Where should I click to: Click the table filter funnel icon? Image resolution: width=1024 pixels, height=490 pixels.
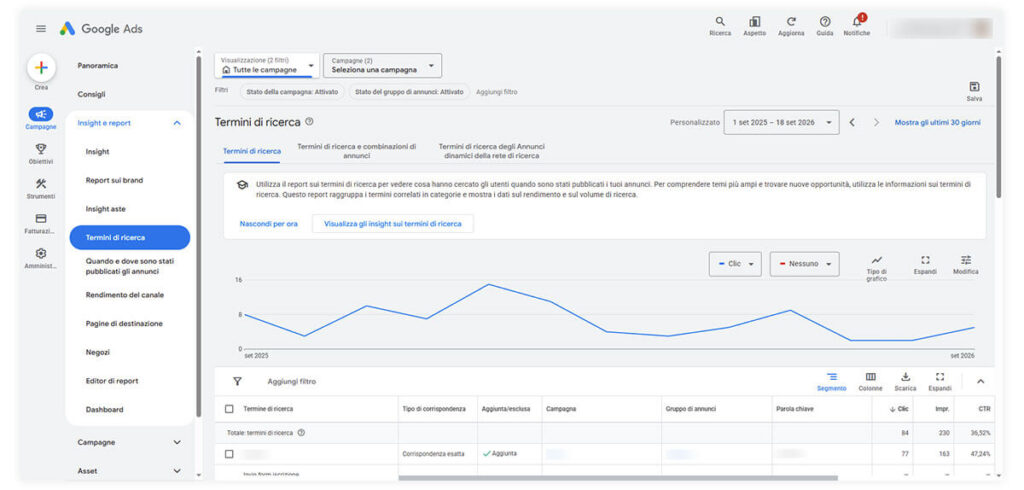click(x=237, y=381)
